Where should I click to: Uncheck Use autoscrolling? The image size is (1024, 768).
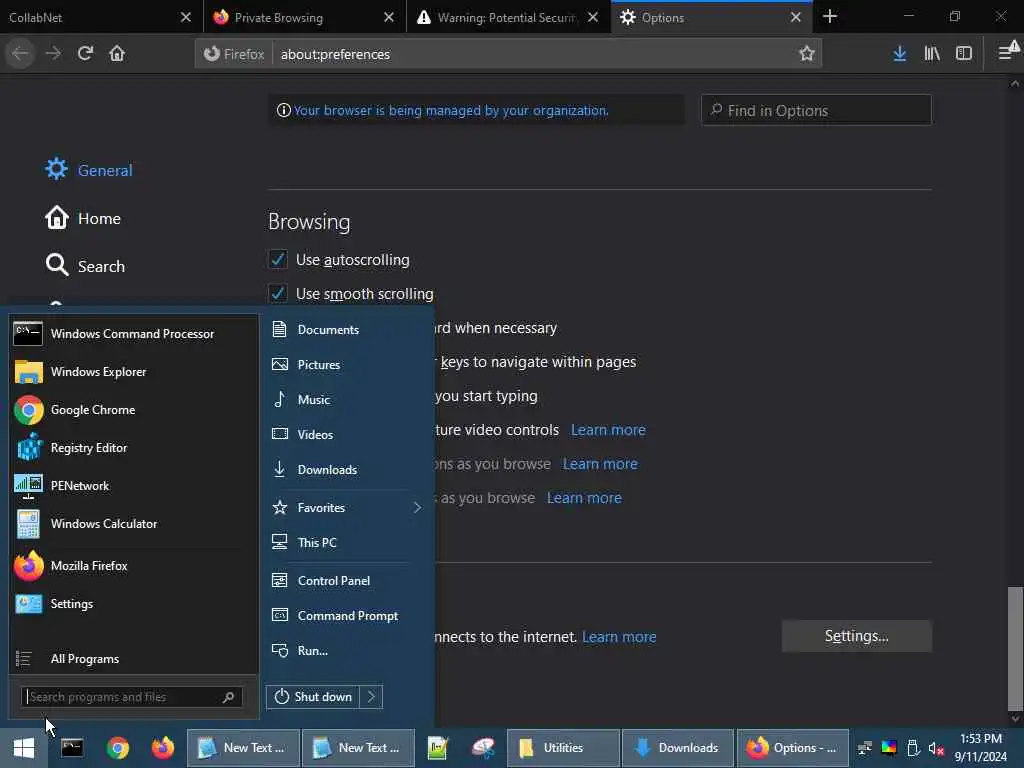pyautogui.click(x=278, y=259)
